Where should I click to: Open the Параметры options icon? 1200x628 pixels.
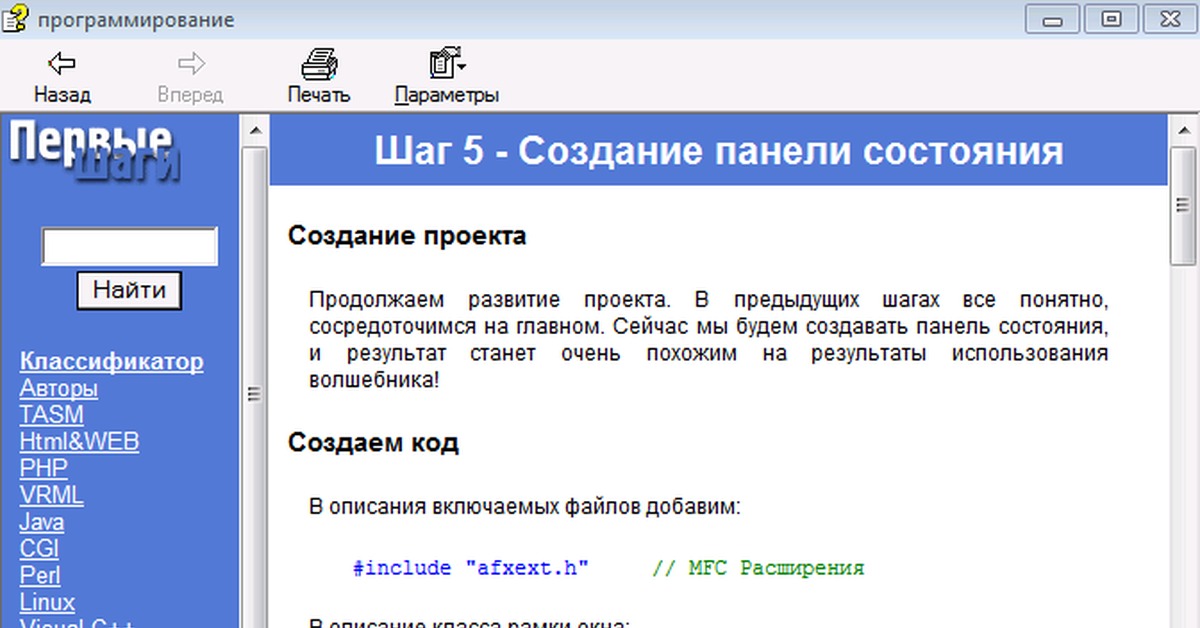[x=446, y=65]
